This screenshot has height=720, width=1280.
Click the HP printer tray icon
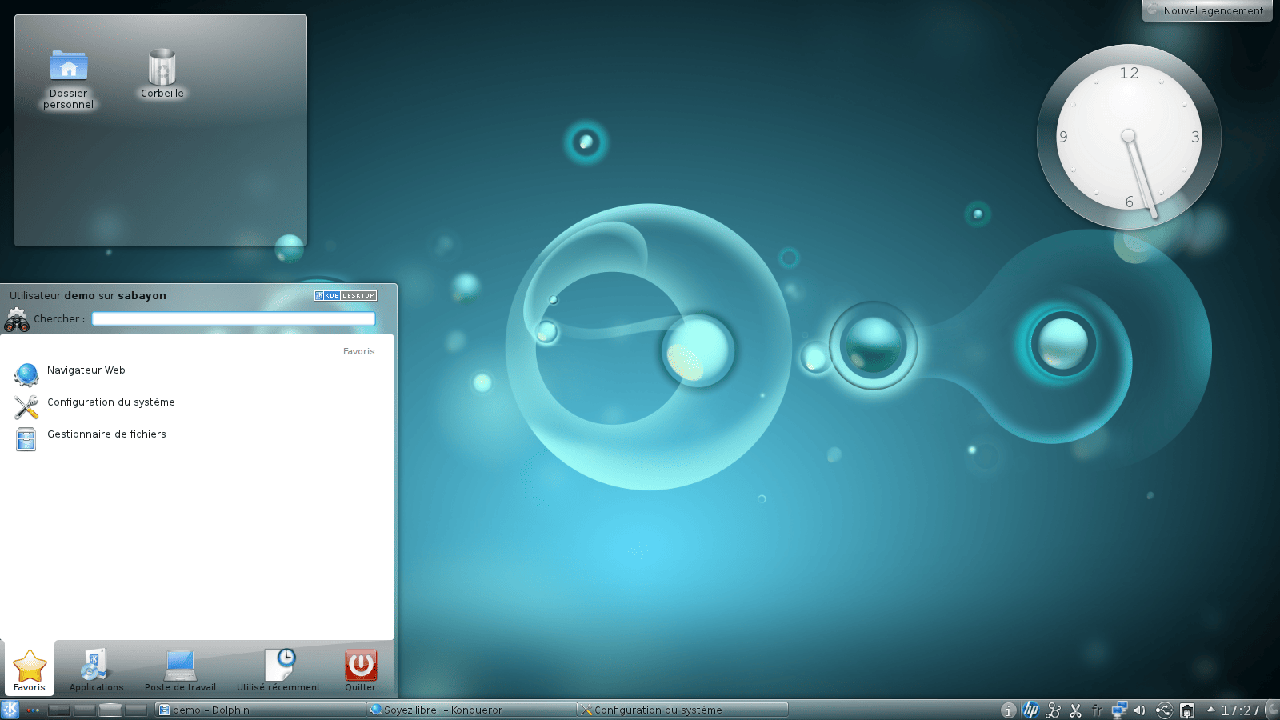1031,710
